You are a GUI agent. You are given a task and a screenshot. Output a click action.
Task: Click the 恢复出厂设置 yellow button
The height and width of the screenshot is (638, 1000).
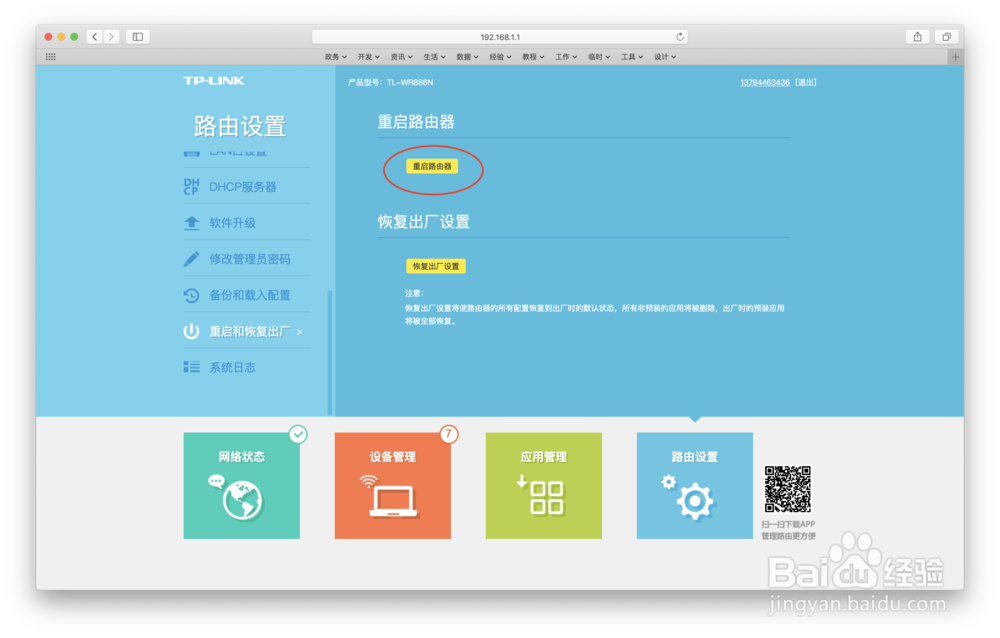[x=436, y=266]
